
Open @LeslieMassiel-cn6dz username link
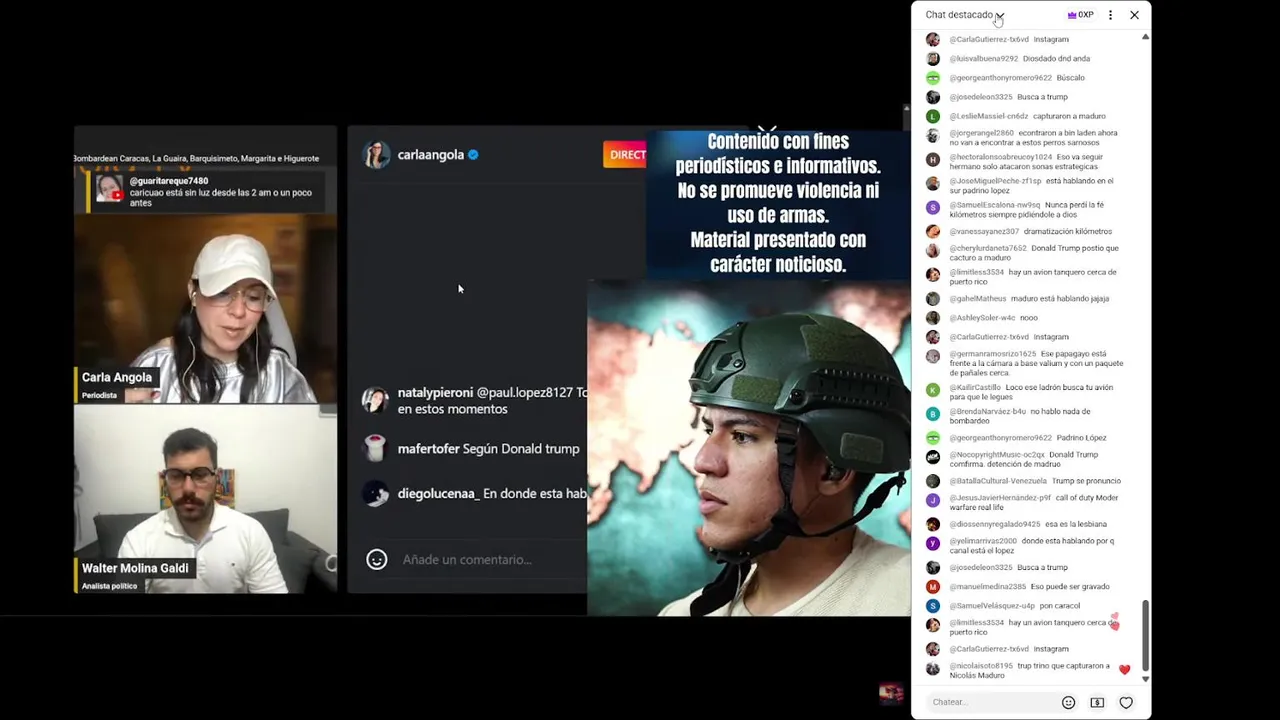pyautogui.click(x=988, y=116)
